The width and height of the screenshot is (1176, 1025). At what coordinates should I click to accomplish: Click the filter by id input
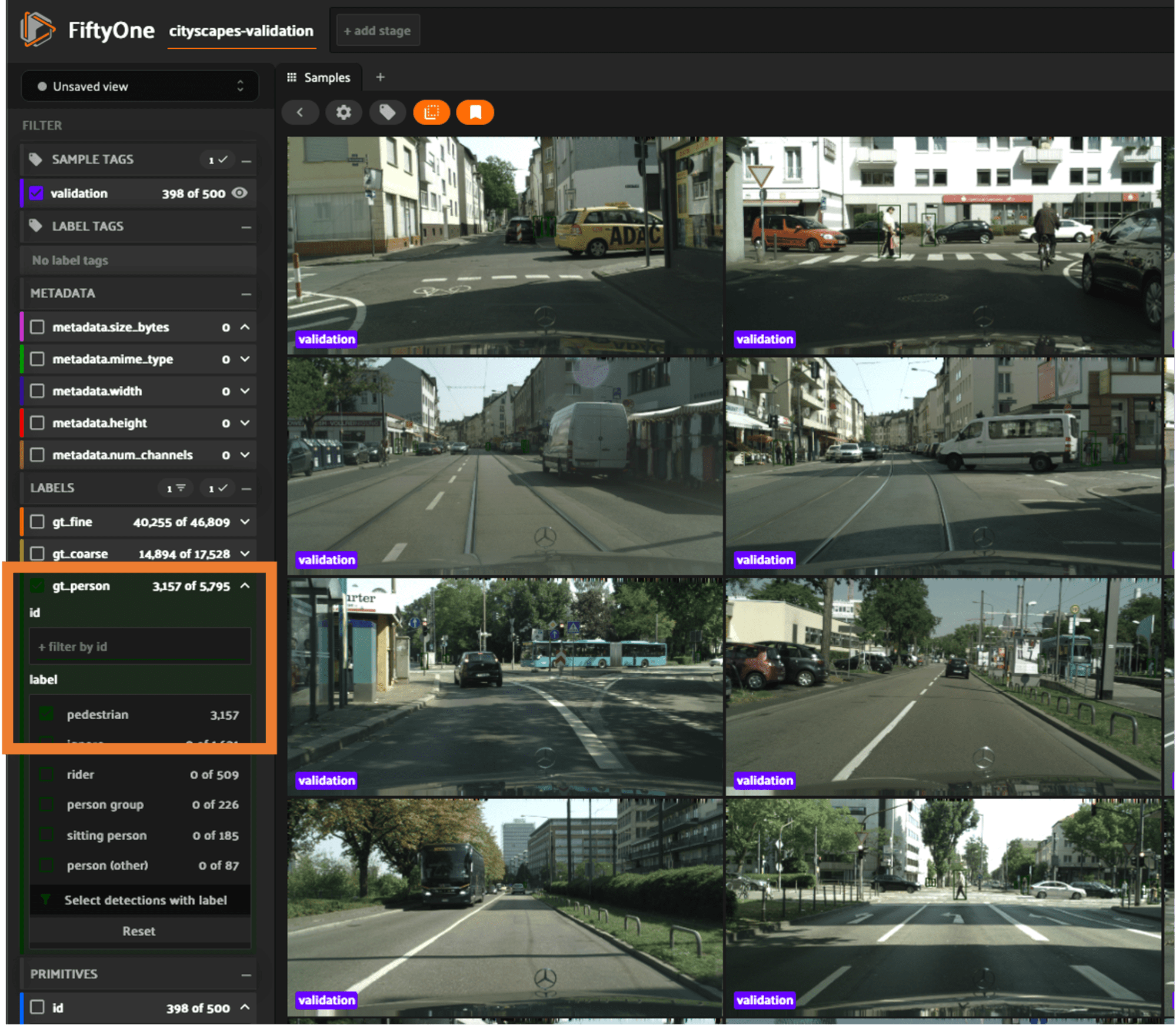pos(140,646)
